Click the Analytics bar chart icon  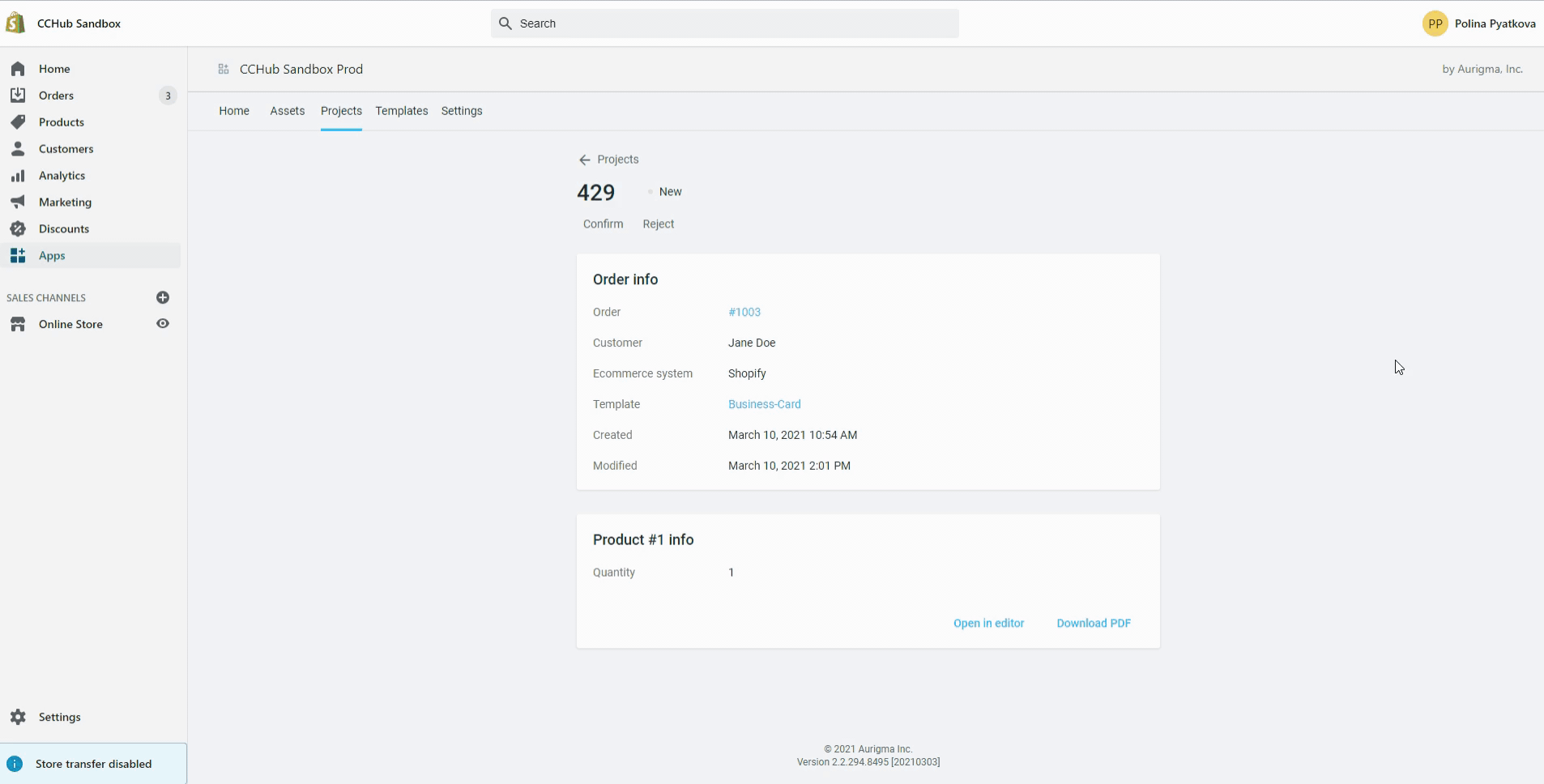pyautogui.click(x=18, y=176)
